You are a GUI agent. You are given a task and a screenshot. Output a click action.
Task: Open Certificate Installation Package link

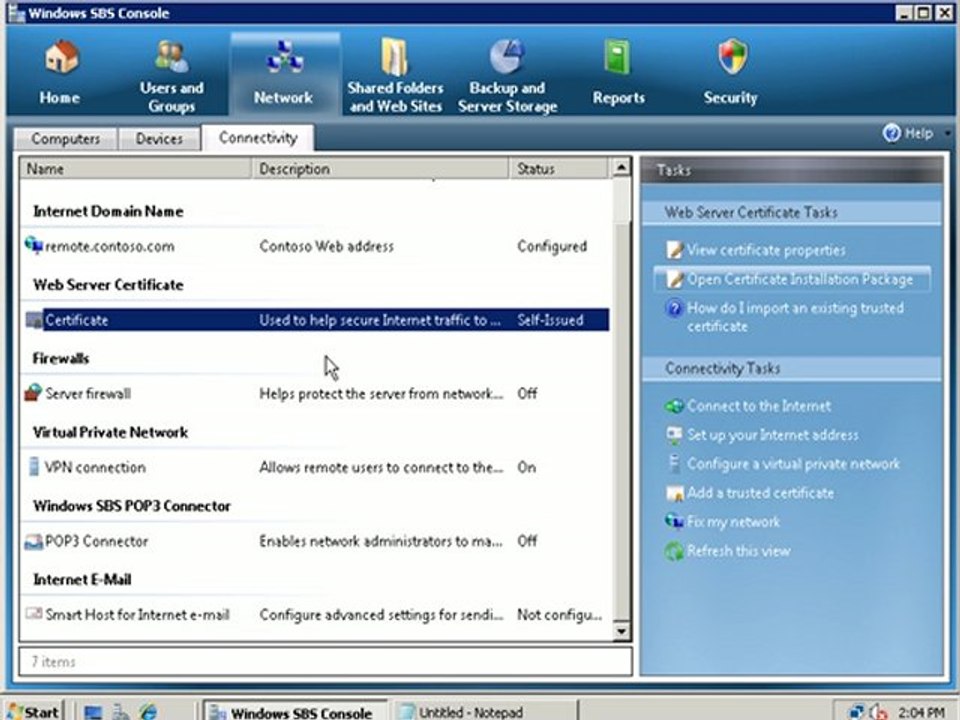click(x=800, y=279)
